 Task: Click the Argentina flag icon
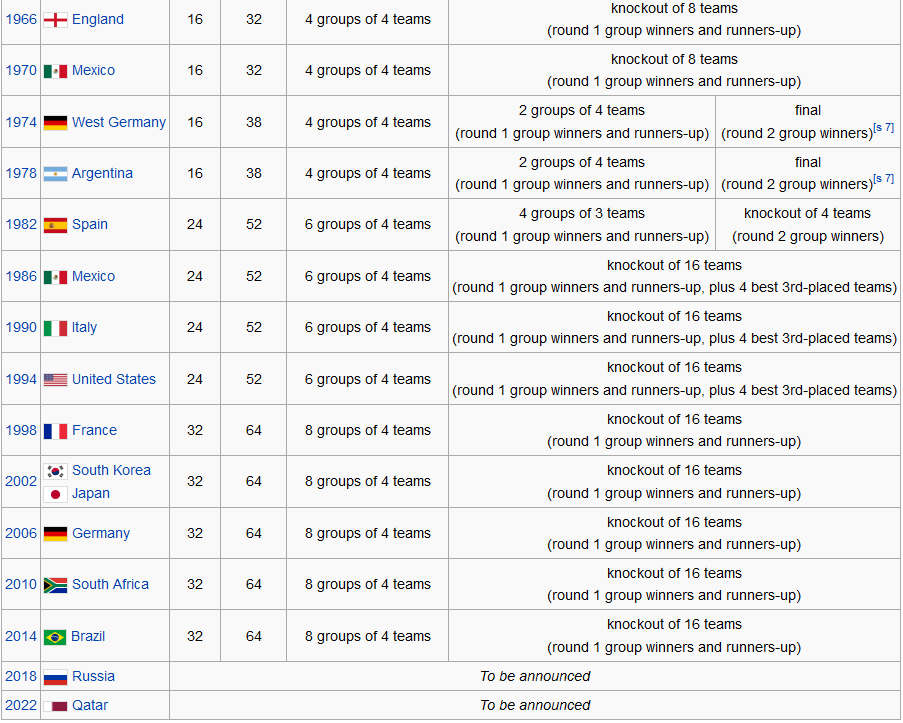[55, 173]
